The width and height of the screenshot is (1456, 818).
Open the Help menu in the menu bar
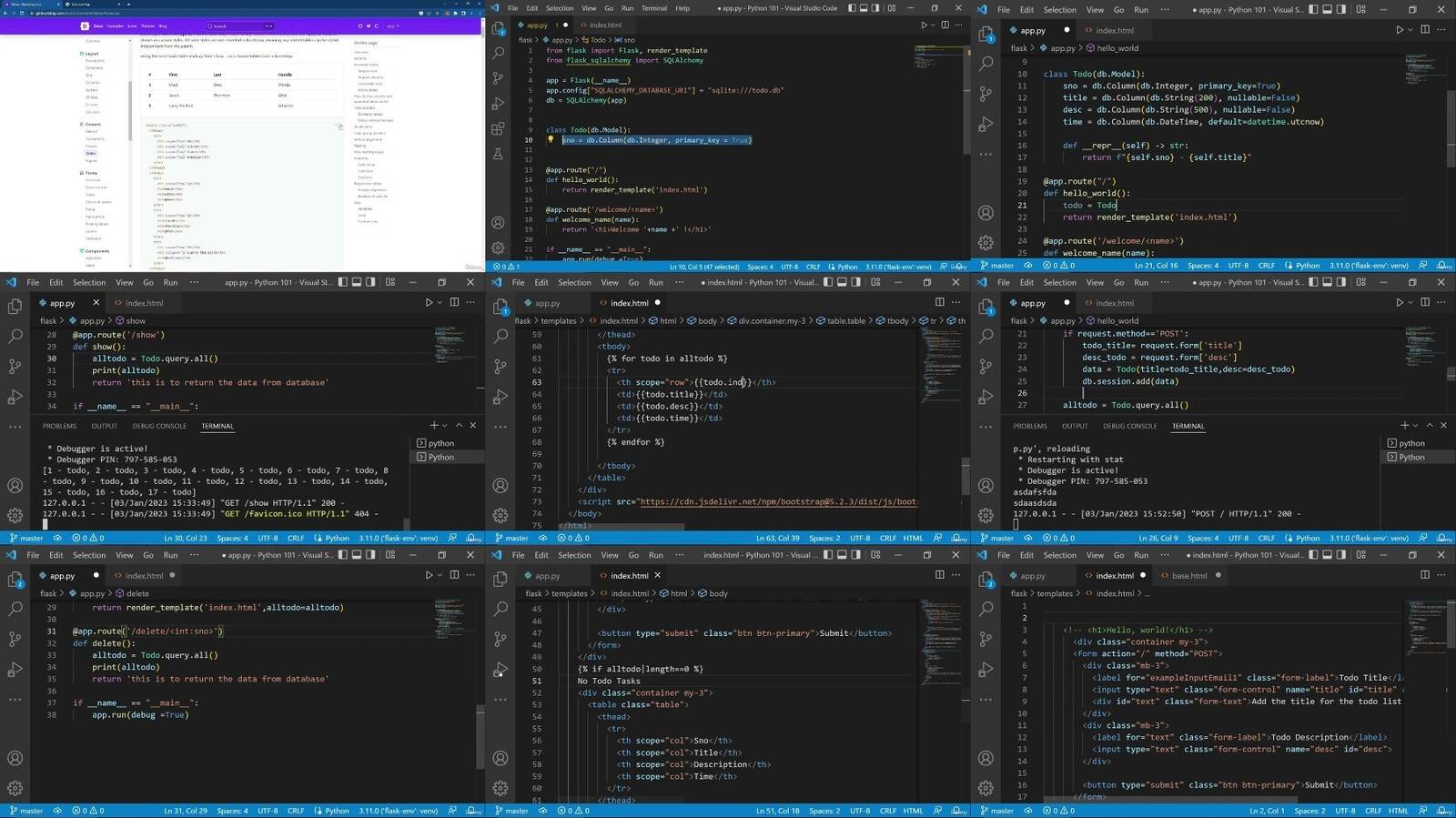point(682,8)
